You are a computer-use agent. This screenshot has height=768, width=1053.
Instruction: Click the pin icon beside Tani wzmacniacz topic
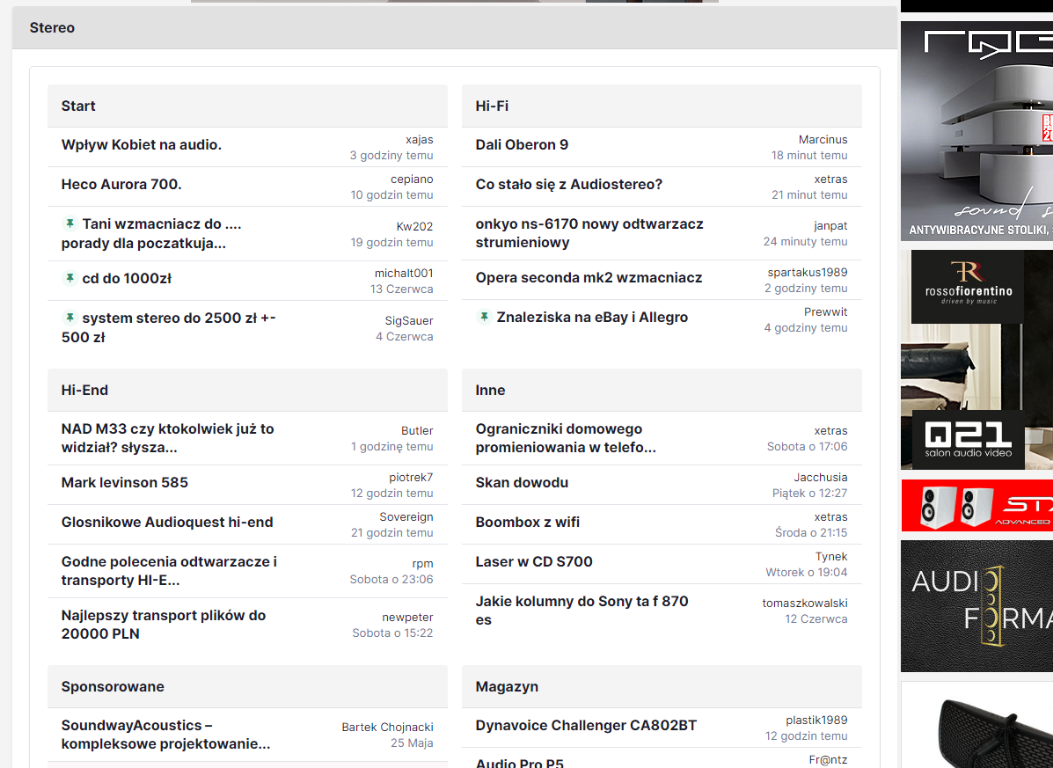pyautogui.click(x=69, y=224)
